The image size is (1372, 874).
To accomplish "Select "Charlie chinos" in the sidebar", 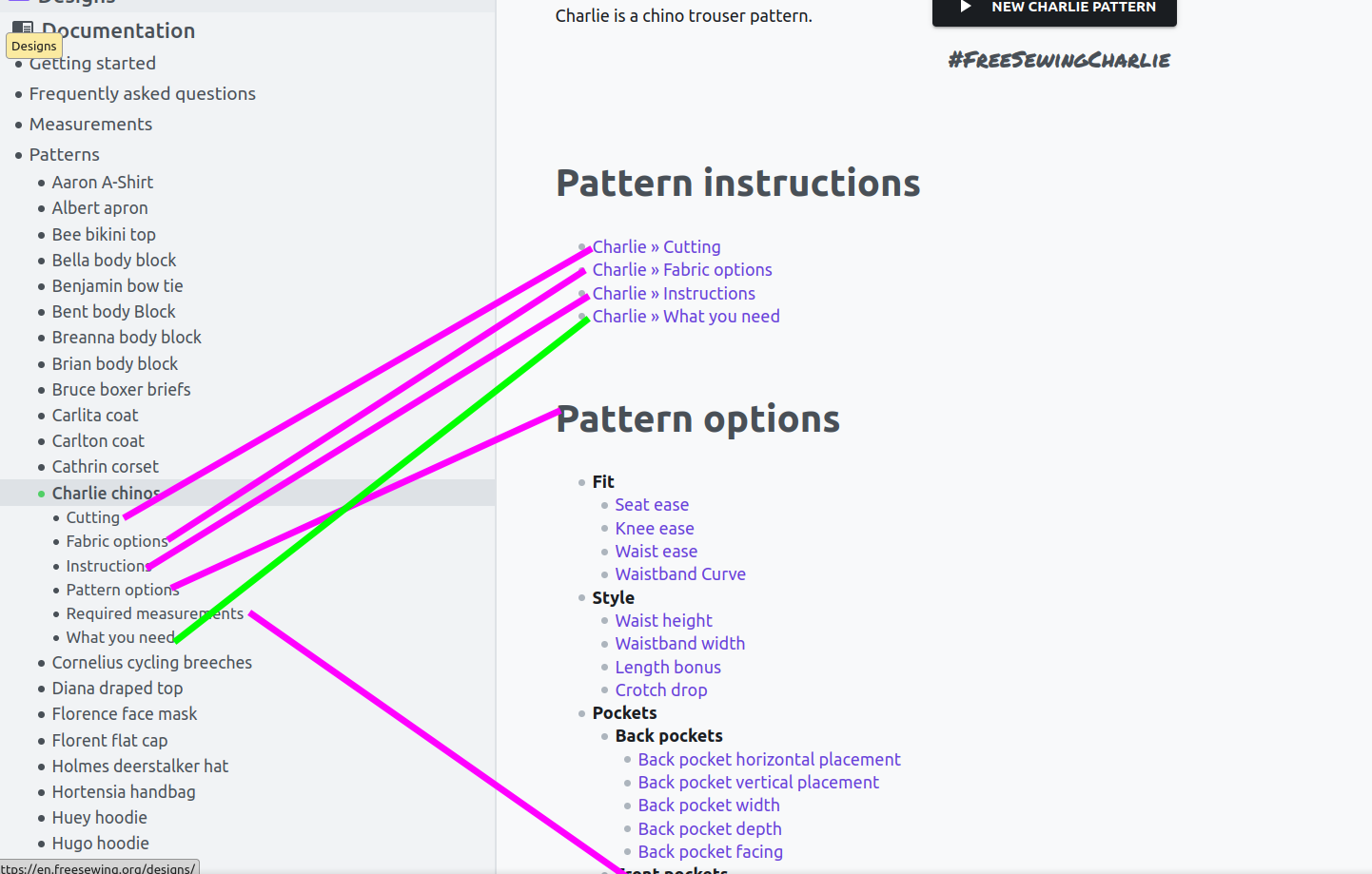I will point(105,493).
